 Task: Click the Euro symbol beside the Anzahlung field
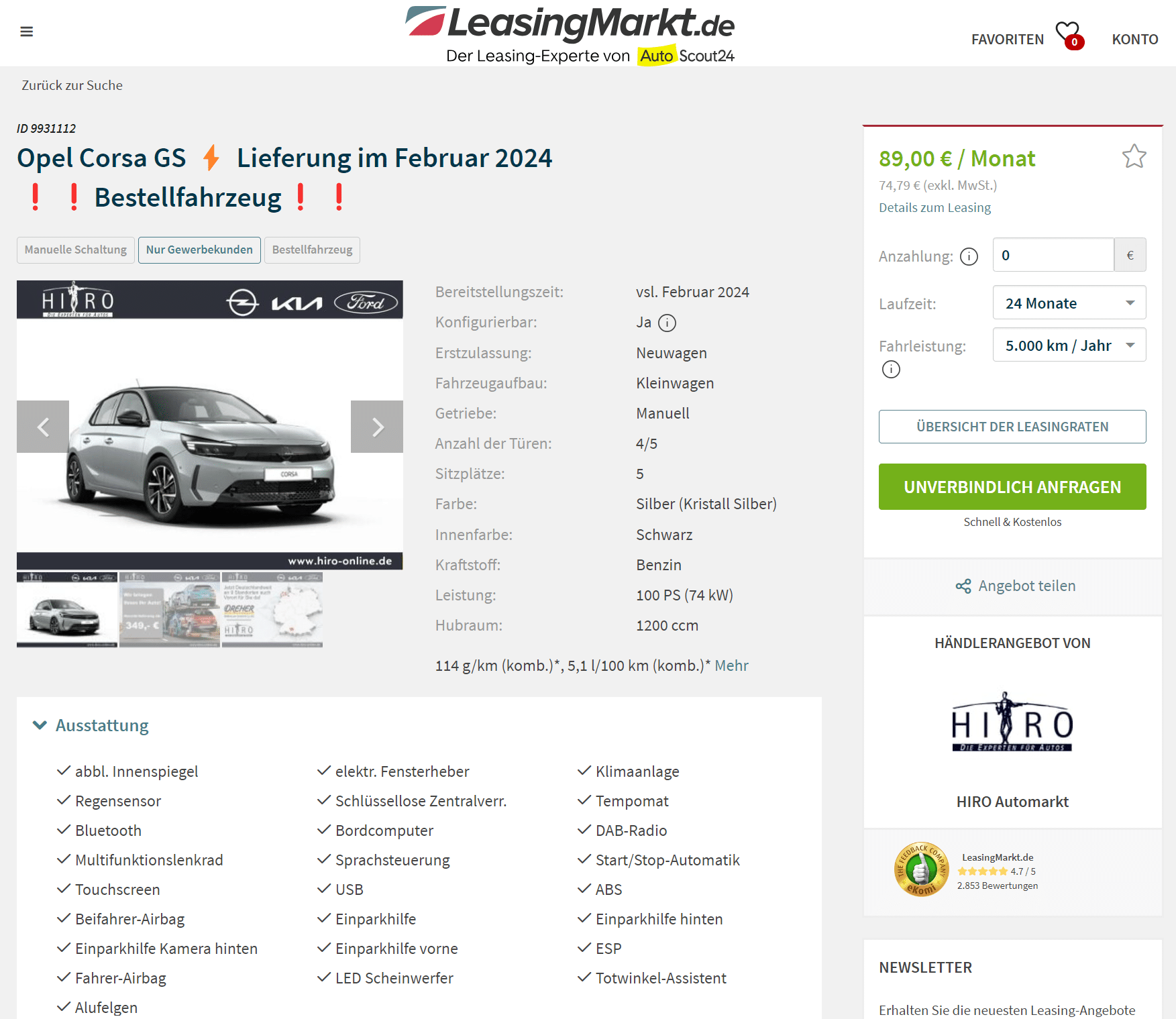tap(1130, 255)
